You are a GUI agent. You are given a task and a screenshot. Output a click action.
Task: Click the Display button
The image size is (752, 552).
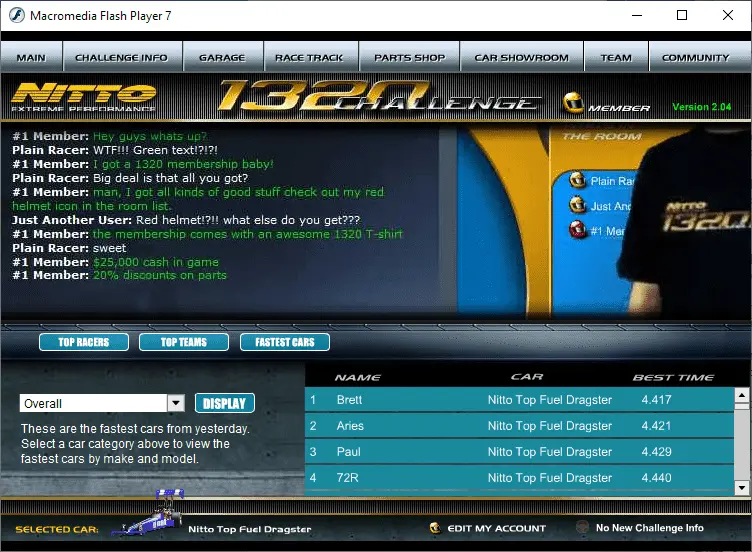224,403
